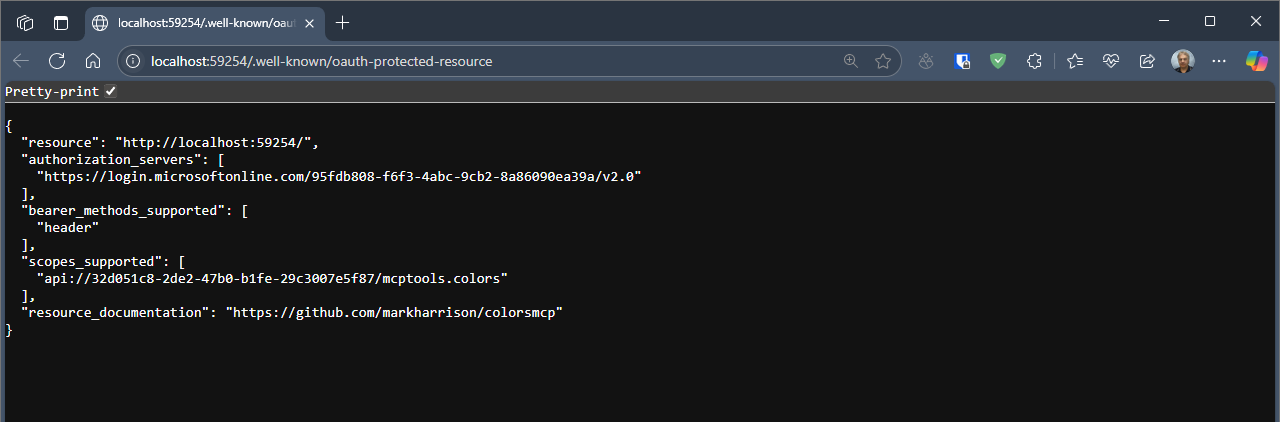Open the user profile avatar

coord(1183,61)
